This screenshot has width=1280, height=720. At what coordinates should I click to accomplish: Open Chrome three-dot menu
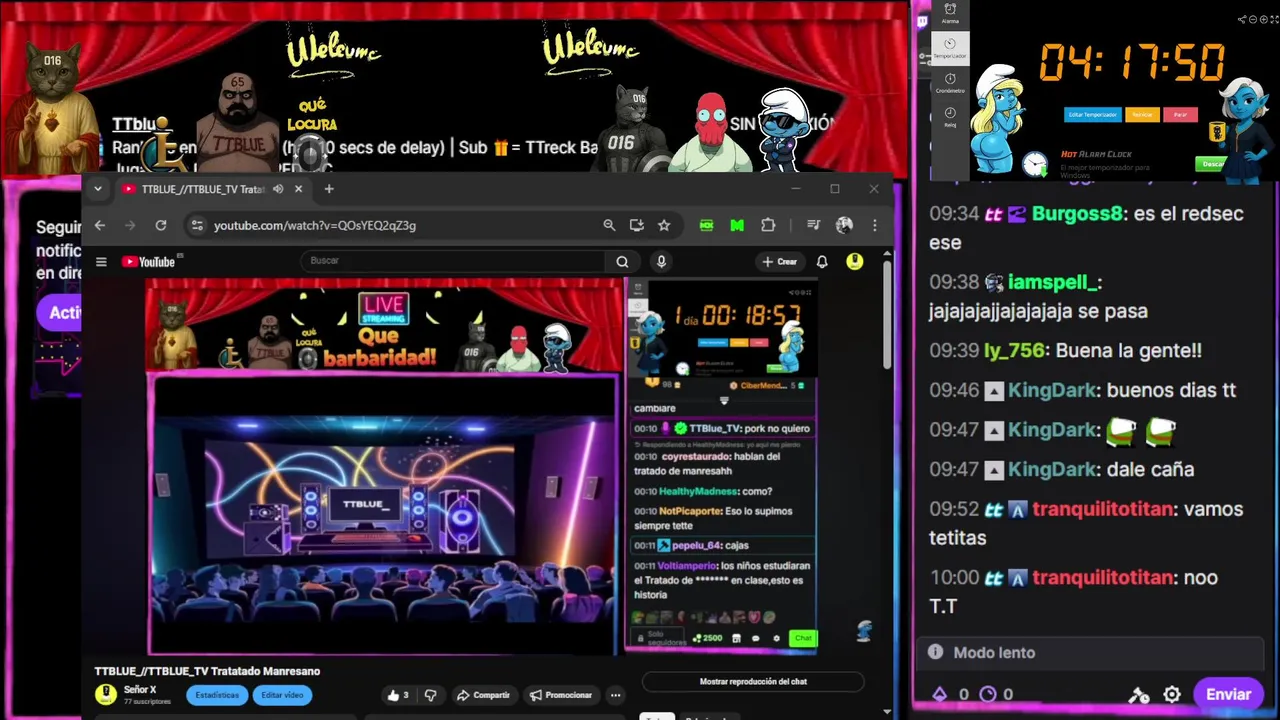click(x=875, y=225)
